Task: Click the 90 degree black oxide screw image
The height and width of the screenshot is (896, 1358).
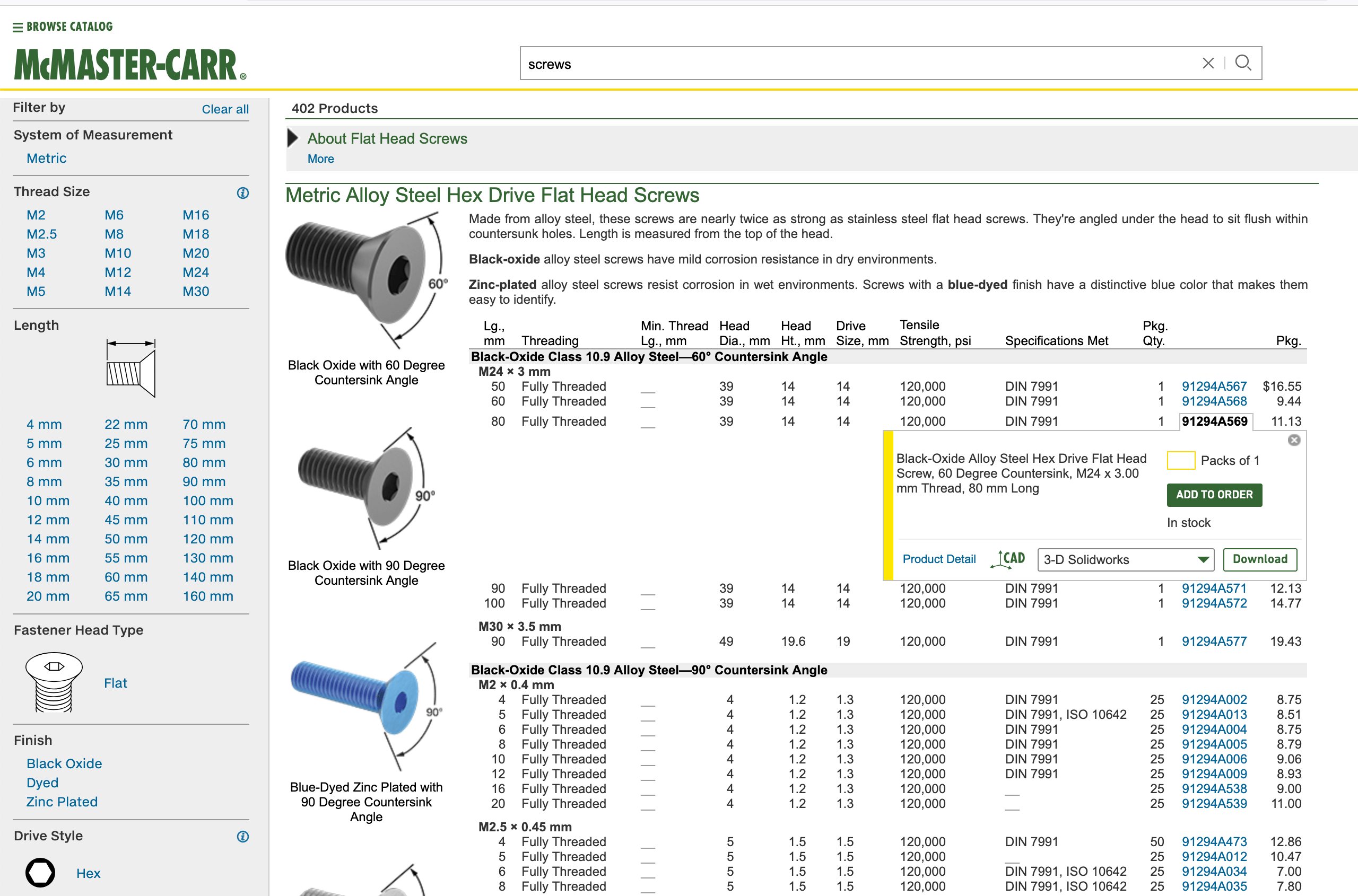Action: coord(367,487)
